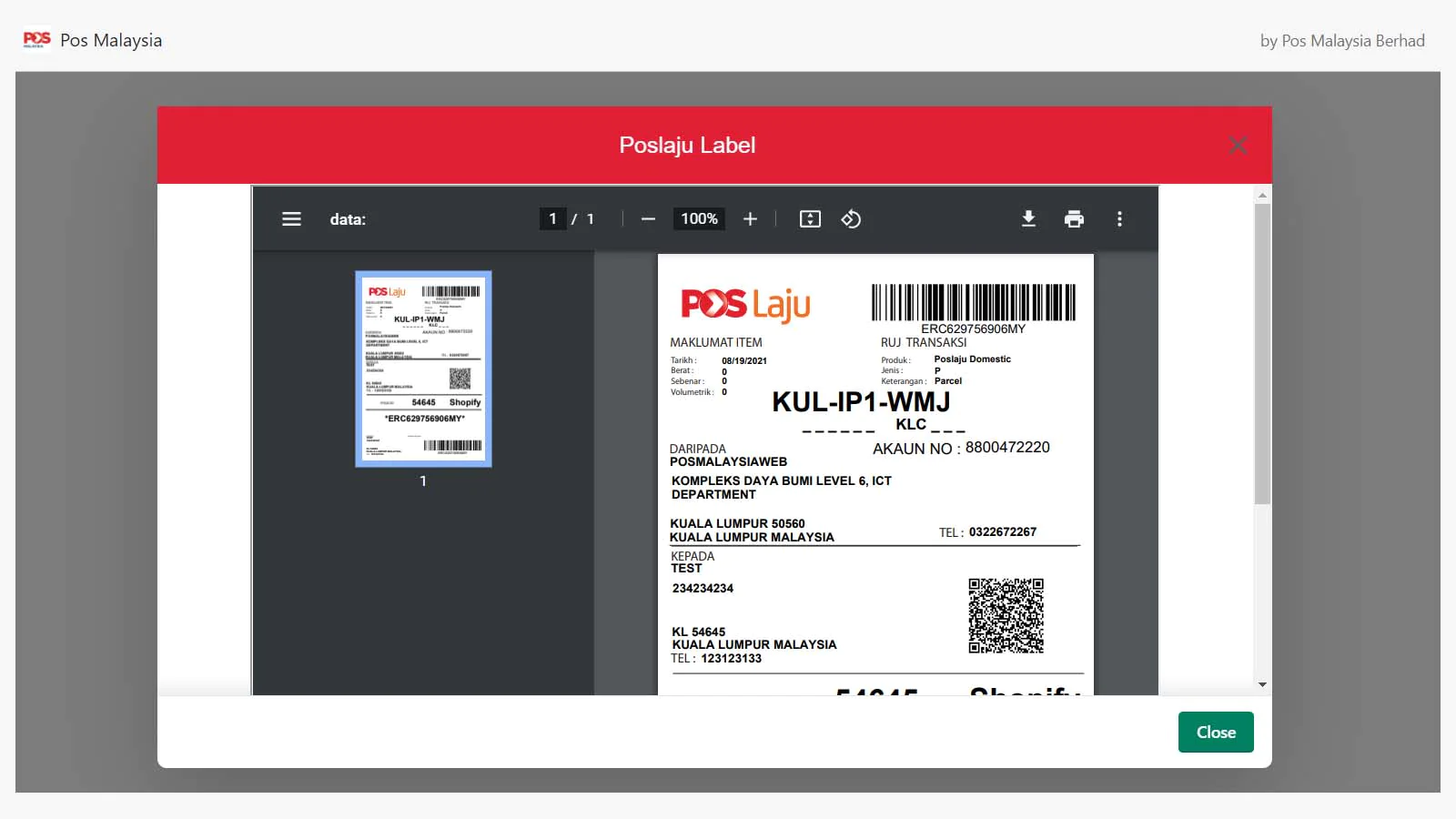The height and width of the screenshot is (819, 1456).
Task: Click 'by Pos Malaysia Berhad' text
Action: (x=1342, y=41)
